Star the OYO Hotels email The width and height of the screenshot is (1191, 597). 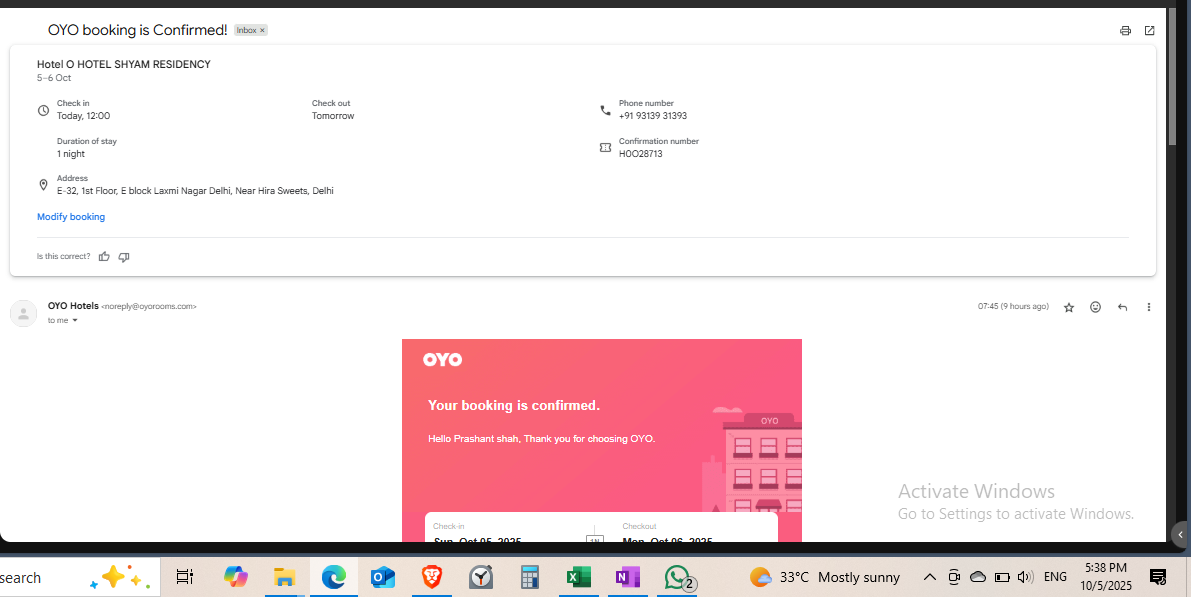1068,308
